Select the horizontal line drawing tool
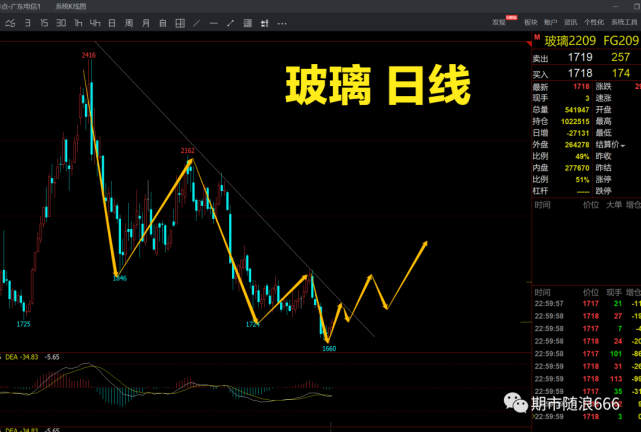The image size is (641, 432). point(213,23)
